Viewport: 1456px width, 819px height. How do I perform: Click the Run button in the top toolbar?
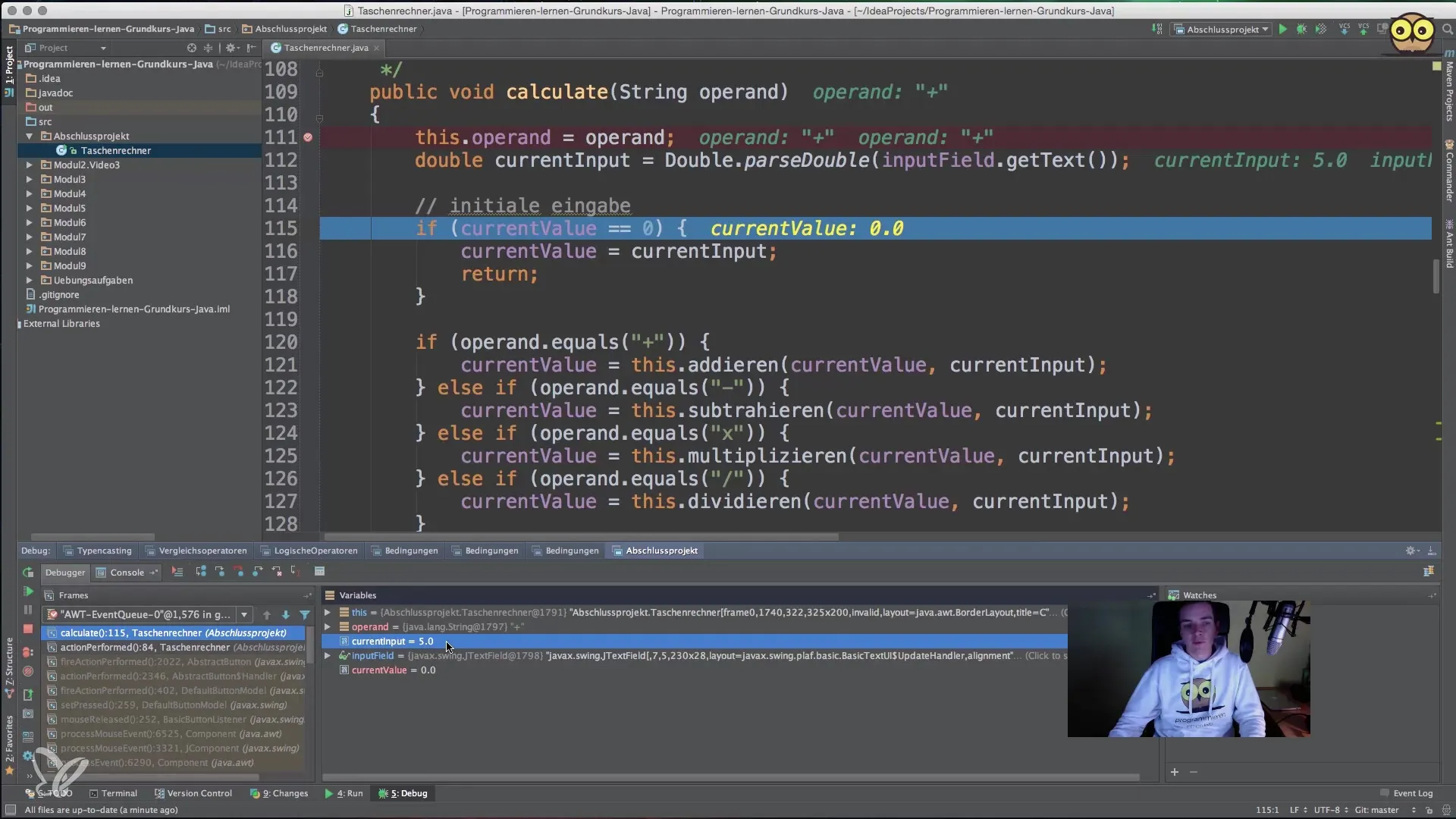(x=1282, y=30)
